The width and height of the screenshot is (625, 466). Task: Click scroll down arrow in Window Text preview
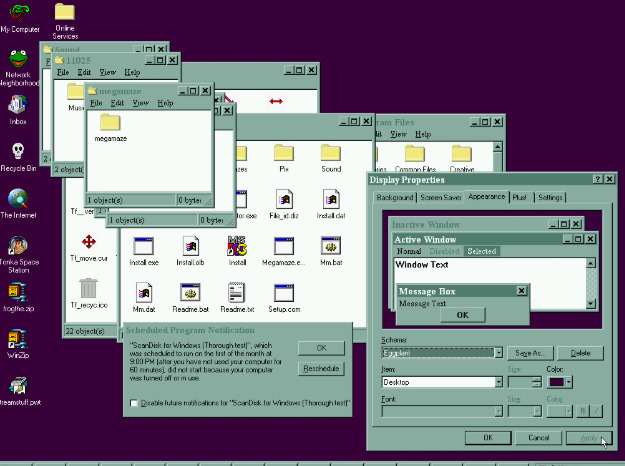click(591, 304)
